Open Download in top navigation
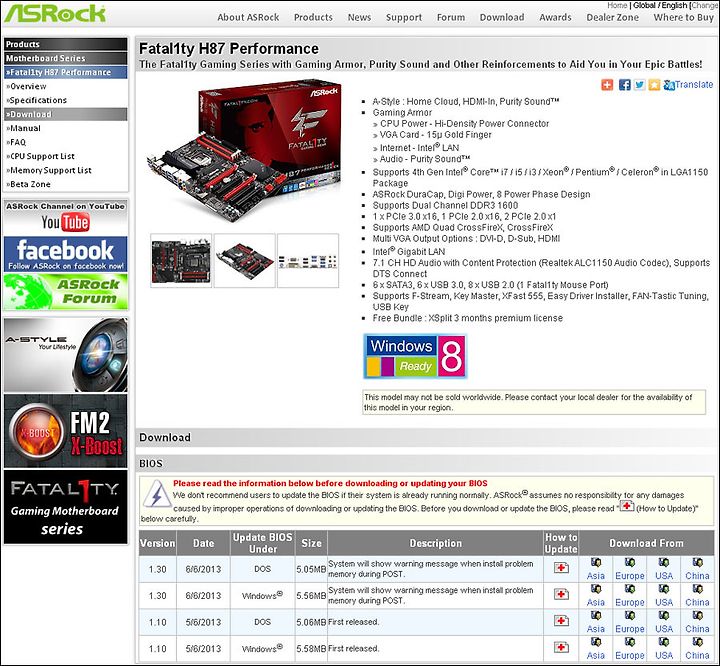The width and height of the screenshot is (720, 666). (502, 17)
